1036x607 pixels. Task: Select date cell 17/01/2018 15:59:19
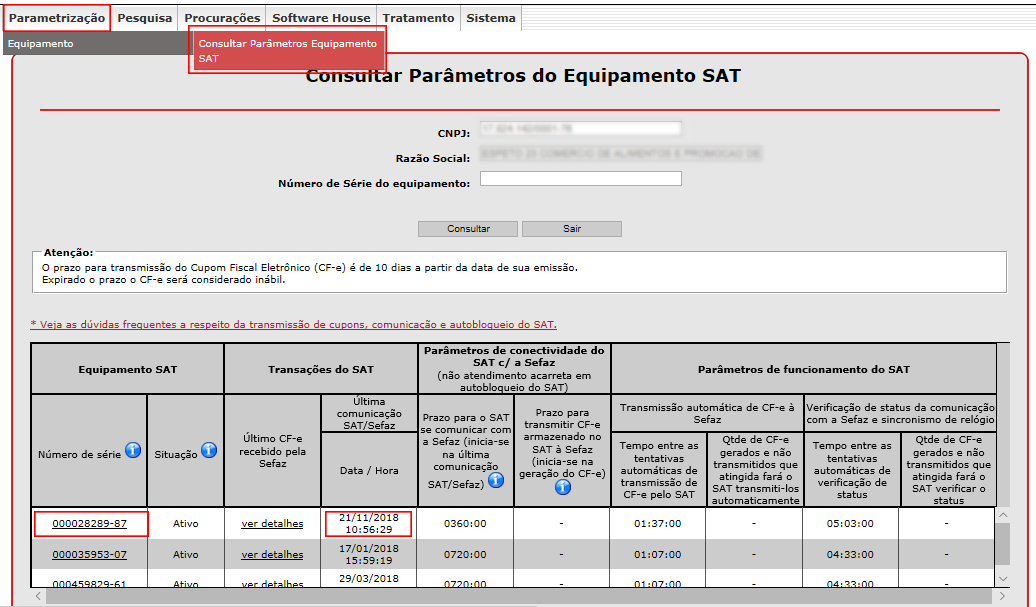(369, 554)
